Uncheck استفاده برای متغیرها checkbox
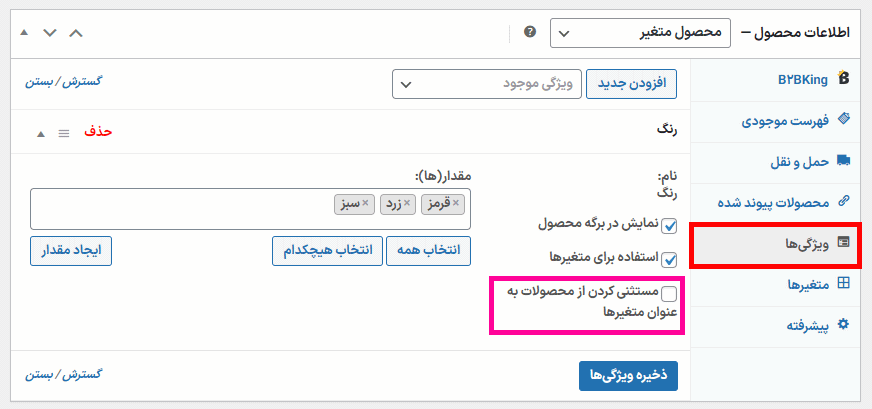The width and height of the screenshot is (872, 409). click(x=669, y=259)
